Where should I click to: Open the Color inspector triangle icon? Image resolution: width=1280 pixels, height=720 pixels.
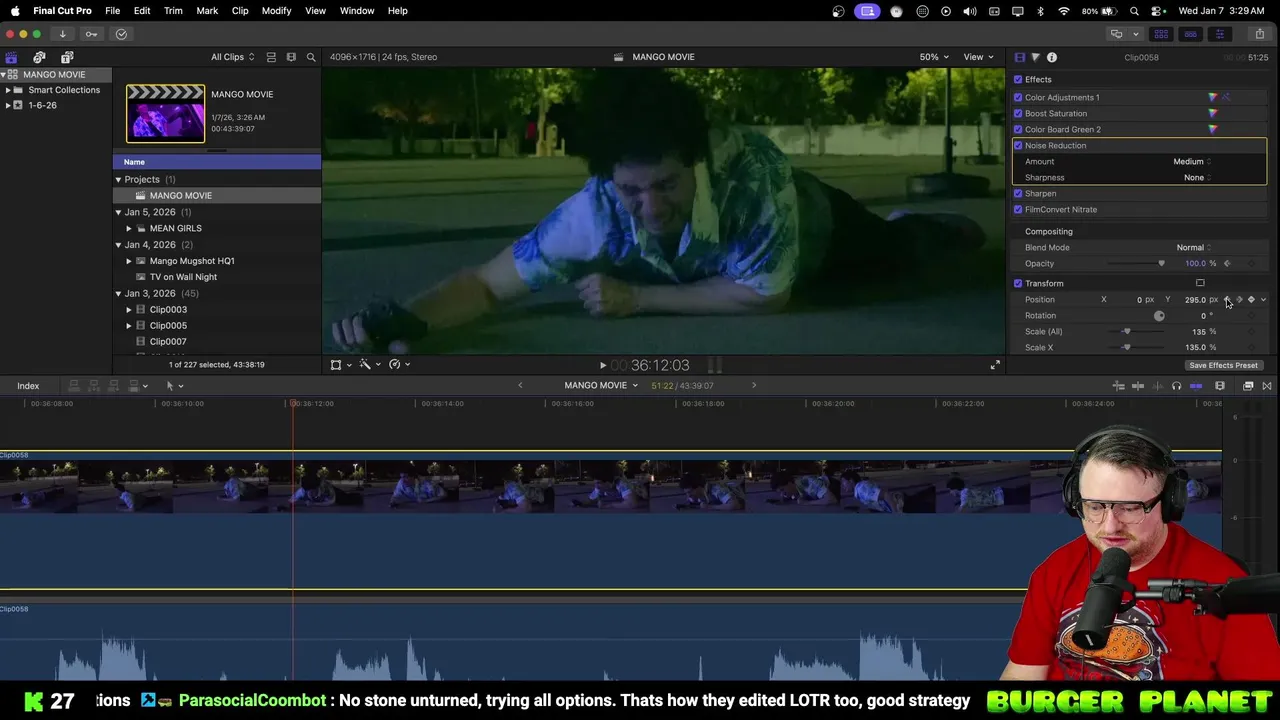[1035, 57]
